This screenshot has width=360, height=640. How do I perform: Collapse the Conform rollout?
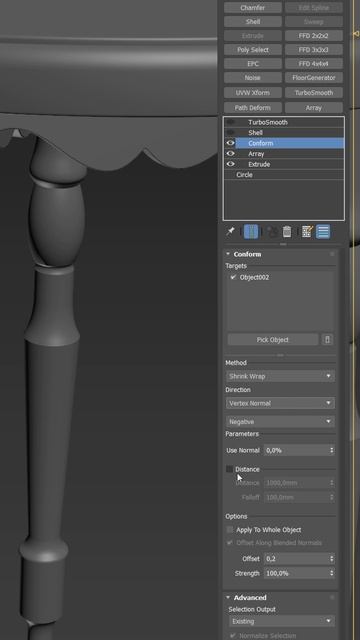coord(228,254)
